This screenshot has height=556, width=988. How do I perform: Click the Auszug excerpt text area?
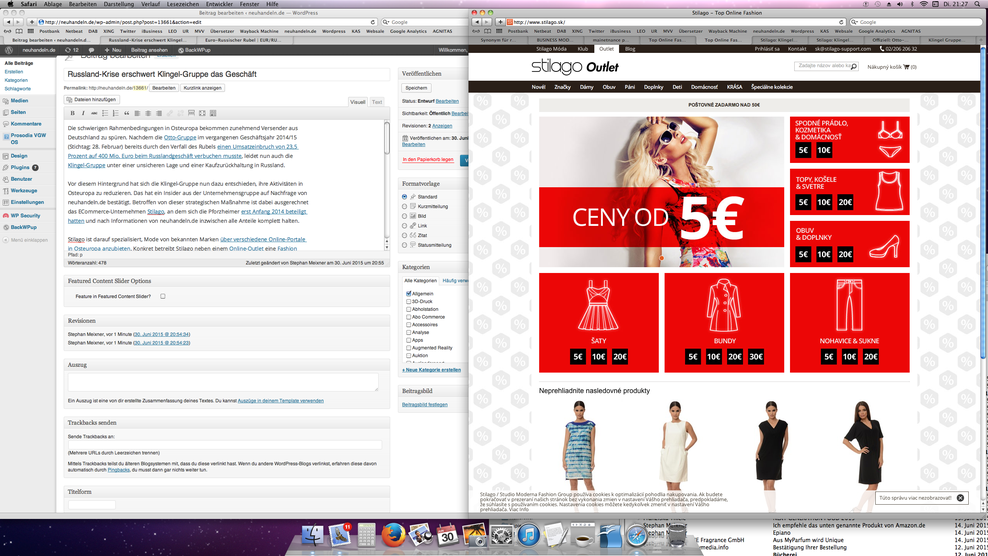tap(223, 381)
